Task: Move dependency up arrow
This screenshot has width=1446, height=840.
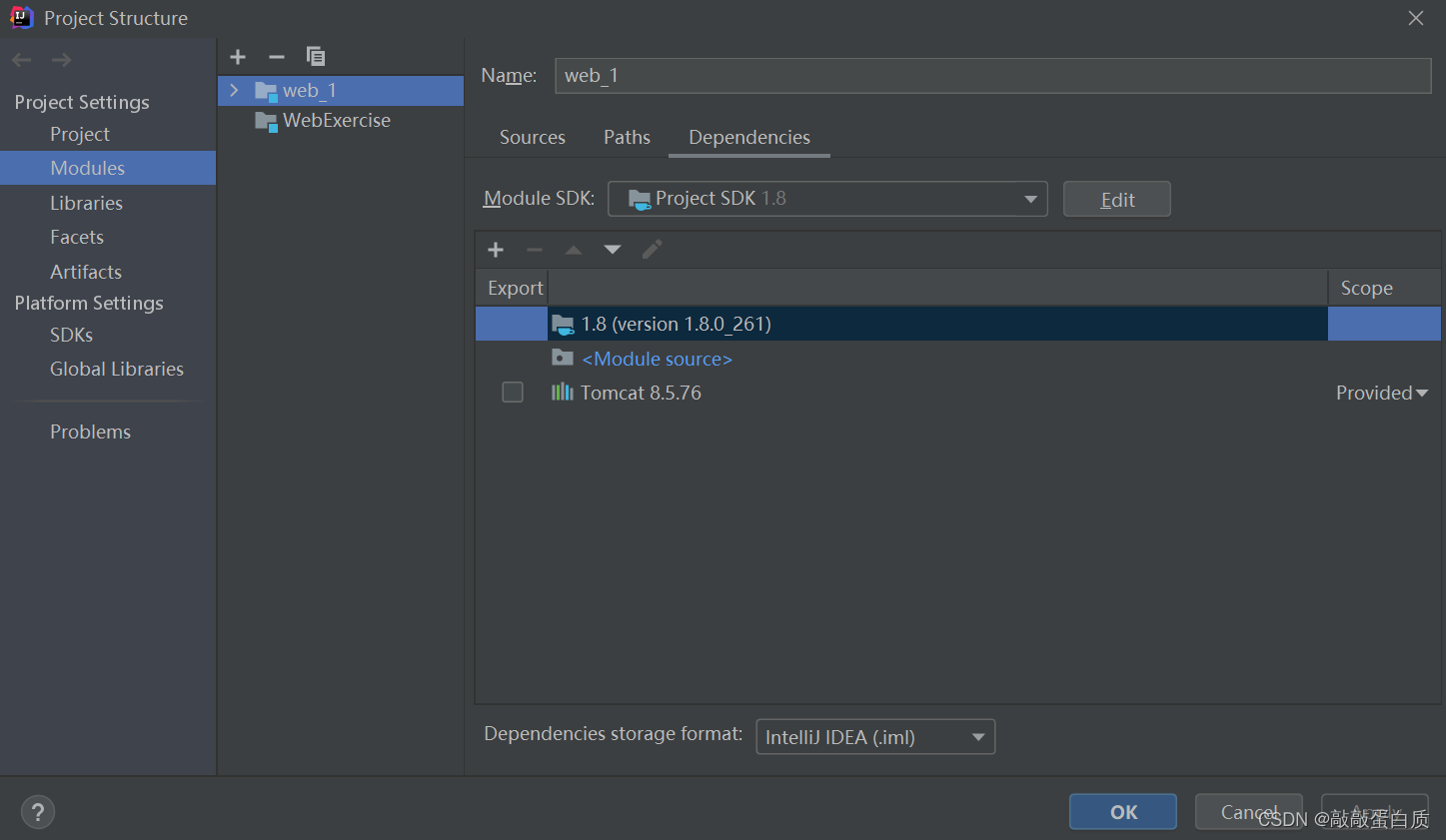Action: pos(574,250)
